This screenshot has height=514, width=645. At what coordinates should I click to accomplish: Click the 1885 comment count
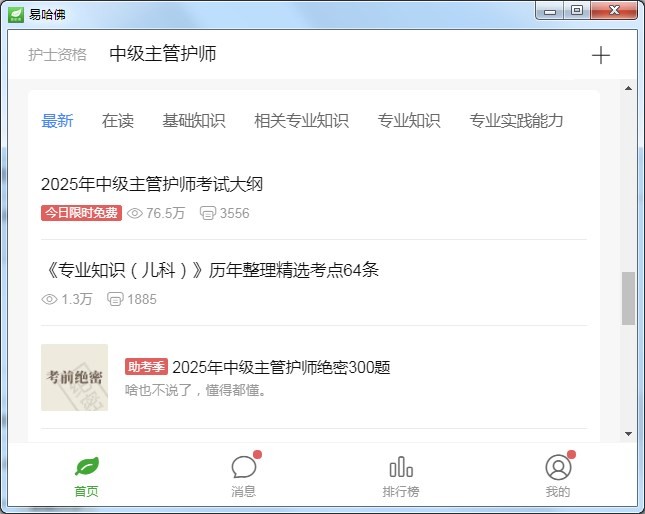[x=142, y=299]
